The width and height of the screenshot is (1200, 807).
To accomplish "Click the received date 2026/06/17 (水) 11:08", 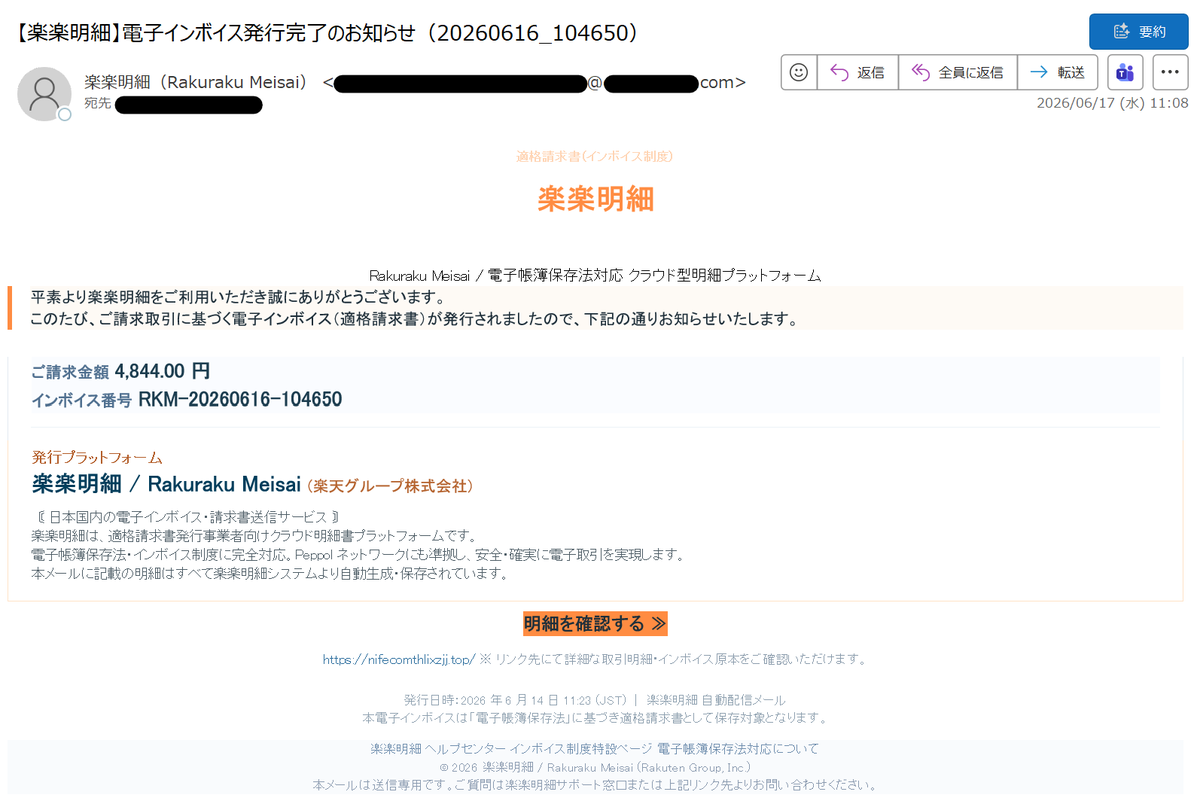I will tap(1112, 103).
